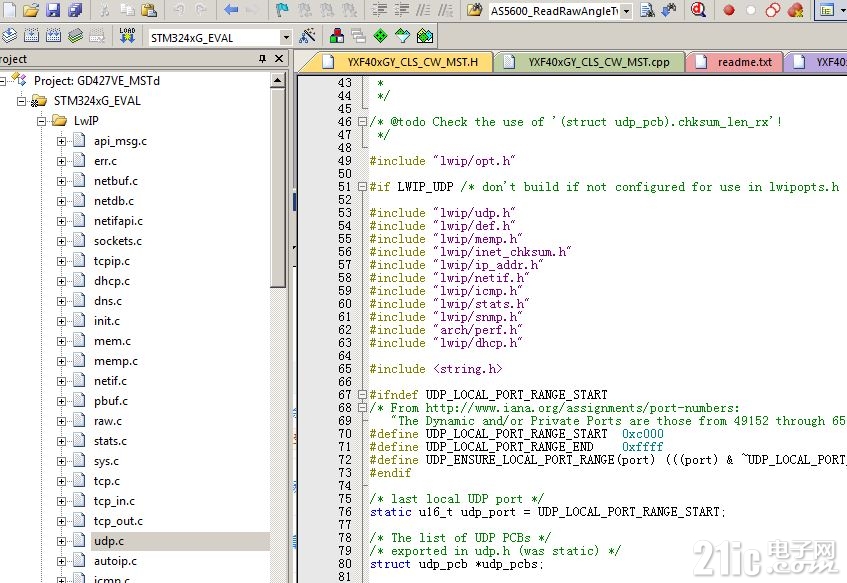Open the readme.txt tab

pos(734,62)
